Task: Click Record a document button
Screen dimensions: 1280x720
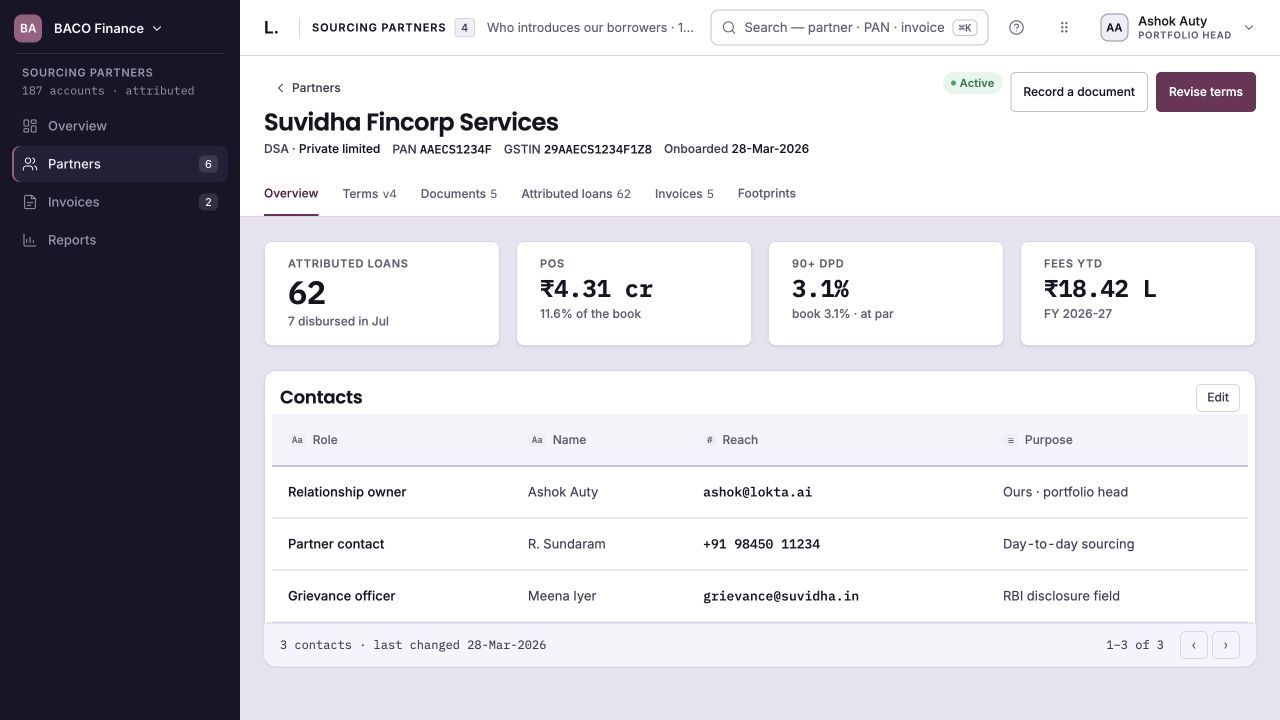Action: point(1079,92)
